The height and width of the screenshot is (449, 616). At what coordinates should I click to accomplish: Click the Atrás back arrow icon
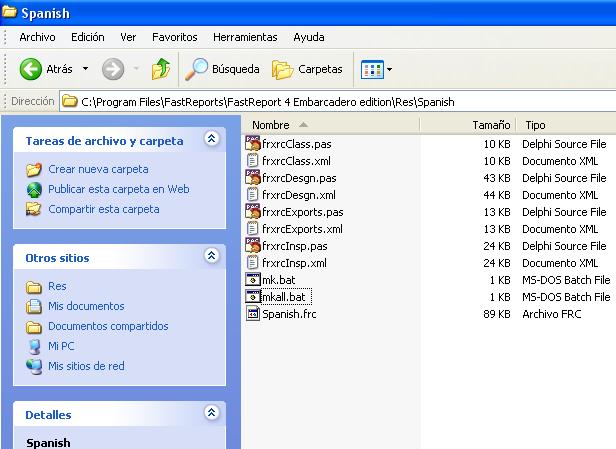(31, 69)
